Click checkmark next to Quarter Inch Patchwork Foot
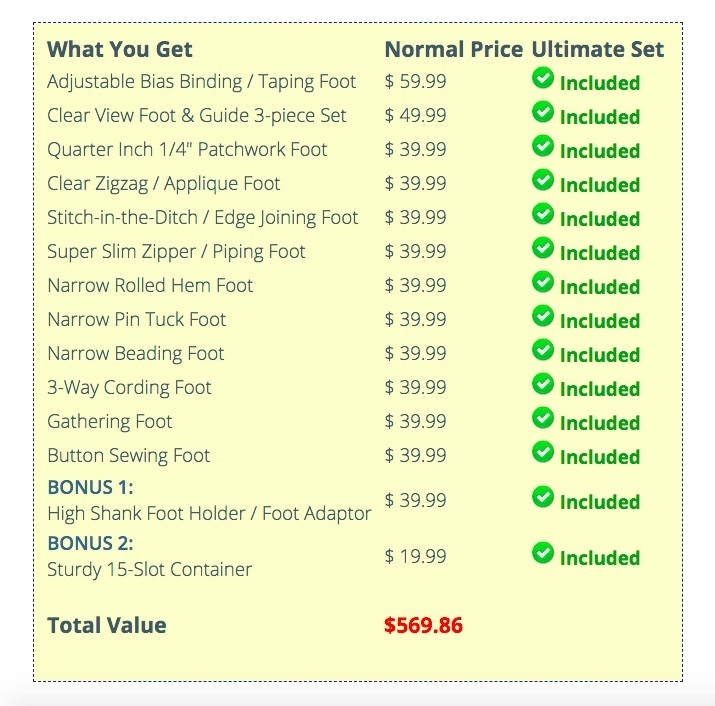This screenshot has height=706, width=715. (x=543, y=146)
